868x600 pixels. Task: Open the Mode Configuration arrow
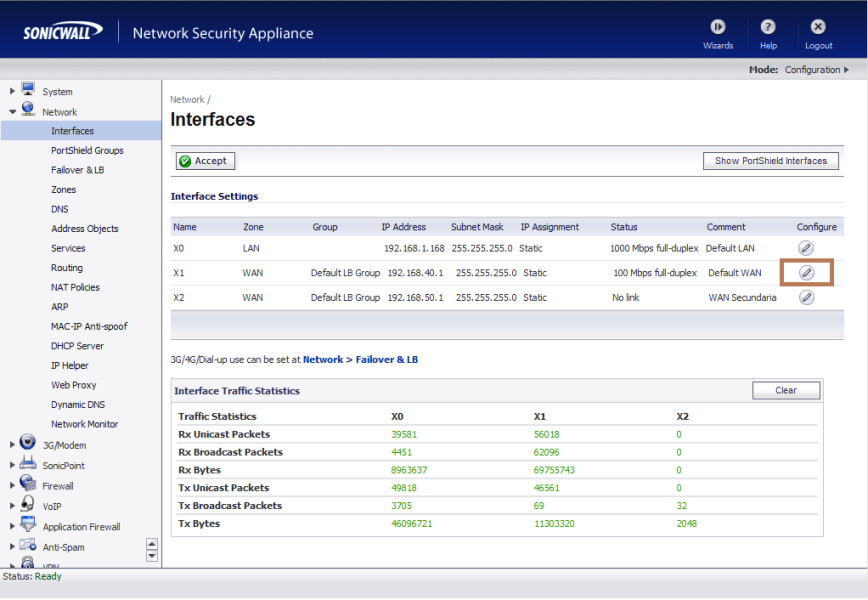(846, 70)
